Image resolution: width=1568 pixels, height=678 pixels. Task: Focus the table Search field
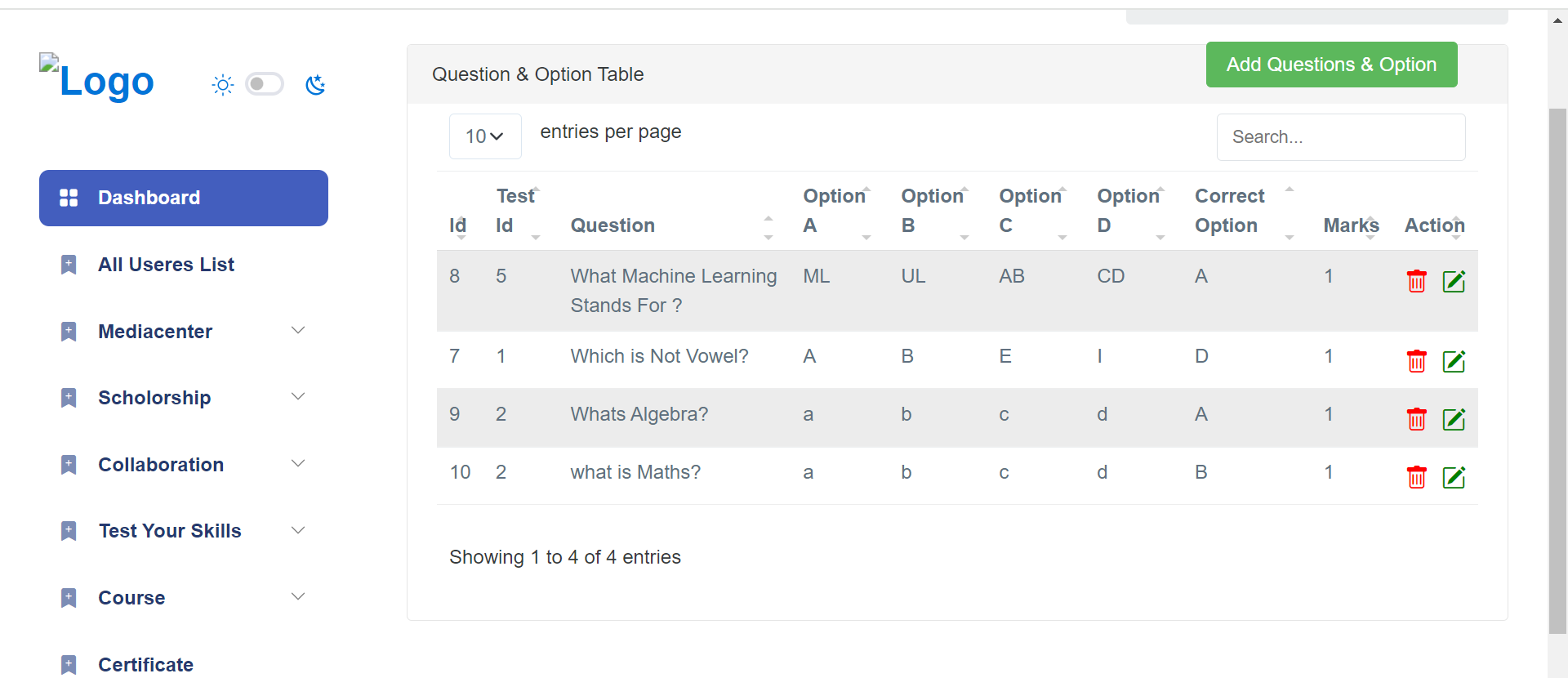click(x=1340, y=137)
